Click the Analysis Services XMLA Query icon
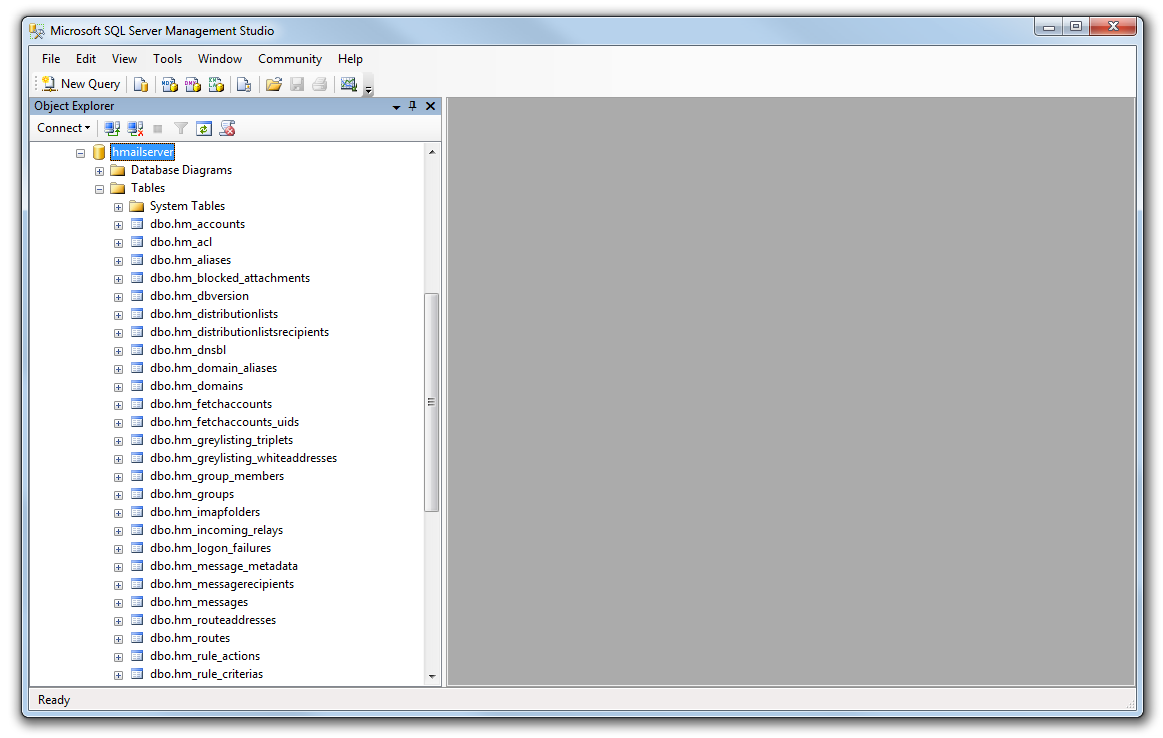 (x=216, y=85)
